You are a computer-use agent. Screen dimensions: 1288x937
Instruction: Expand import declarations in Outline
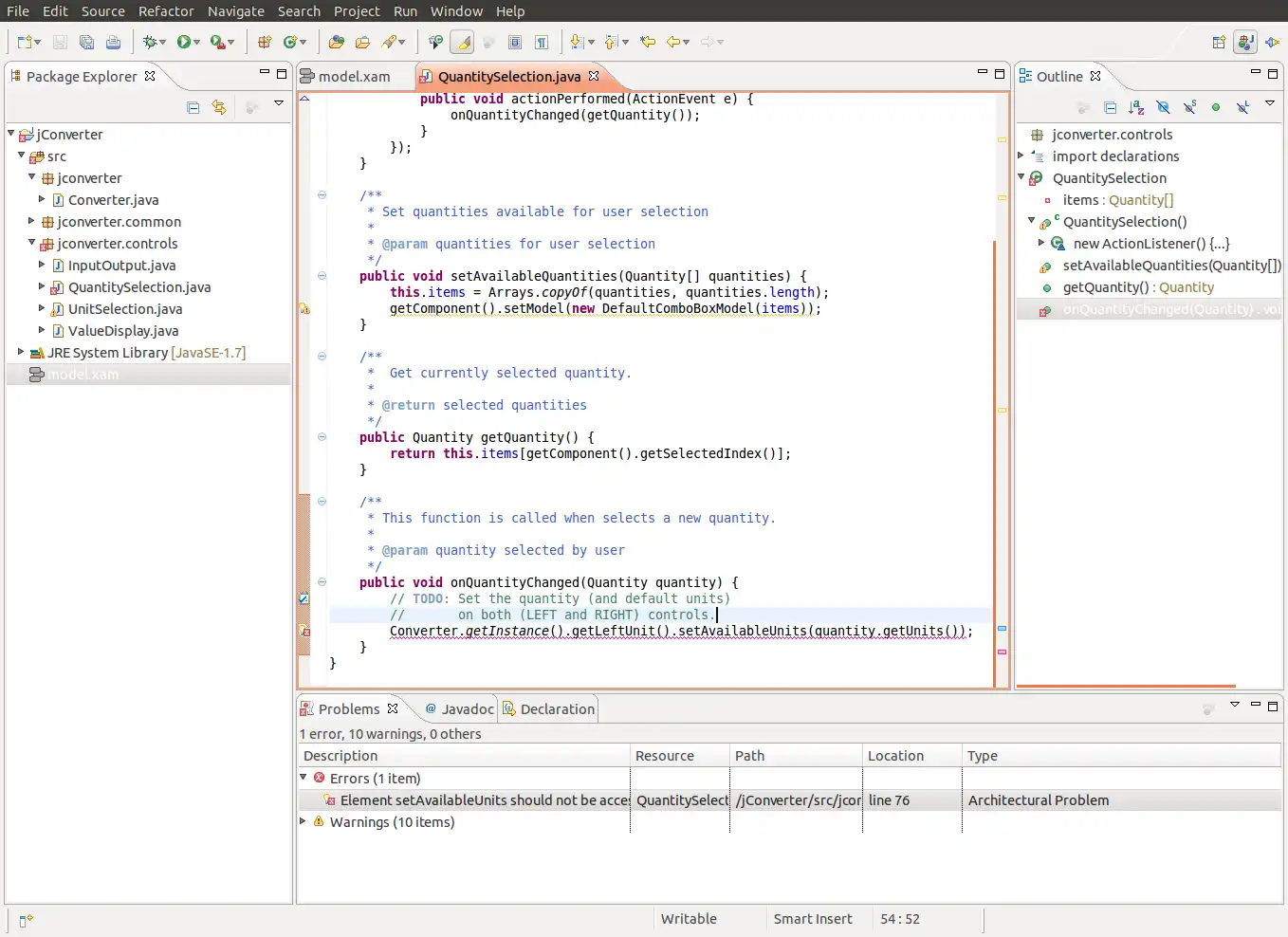(1021, 156)
